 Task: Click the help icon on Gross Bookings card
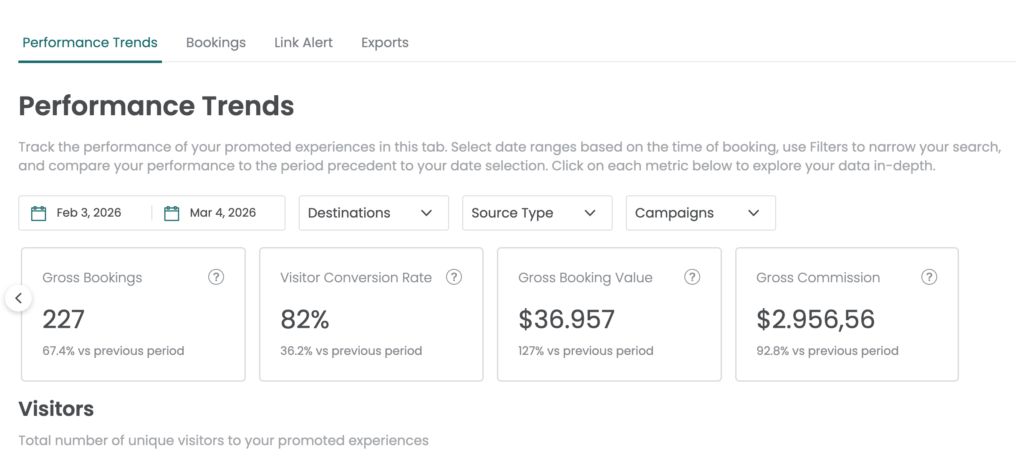tap(216, 277)
